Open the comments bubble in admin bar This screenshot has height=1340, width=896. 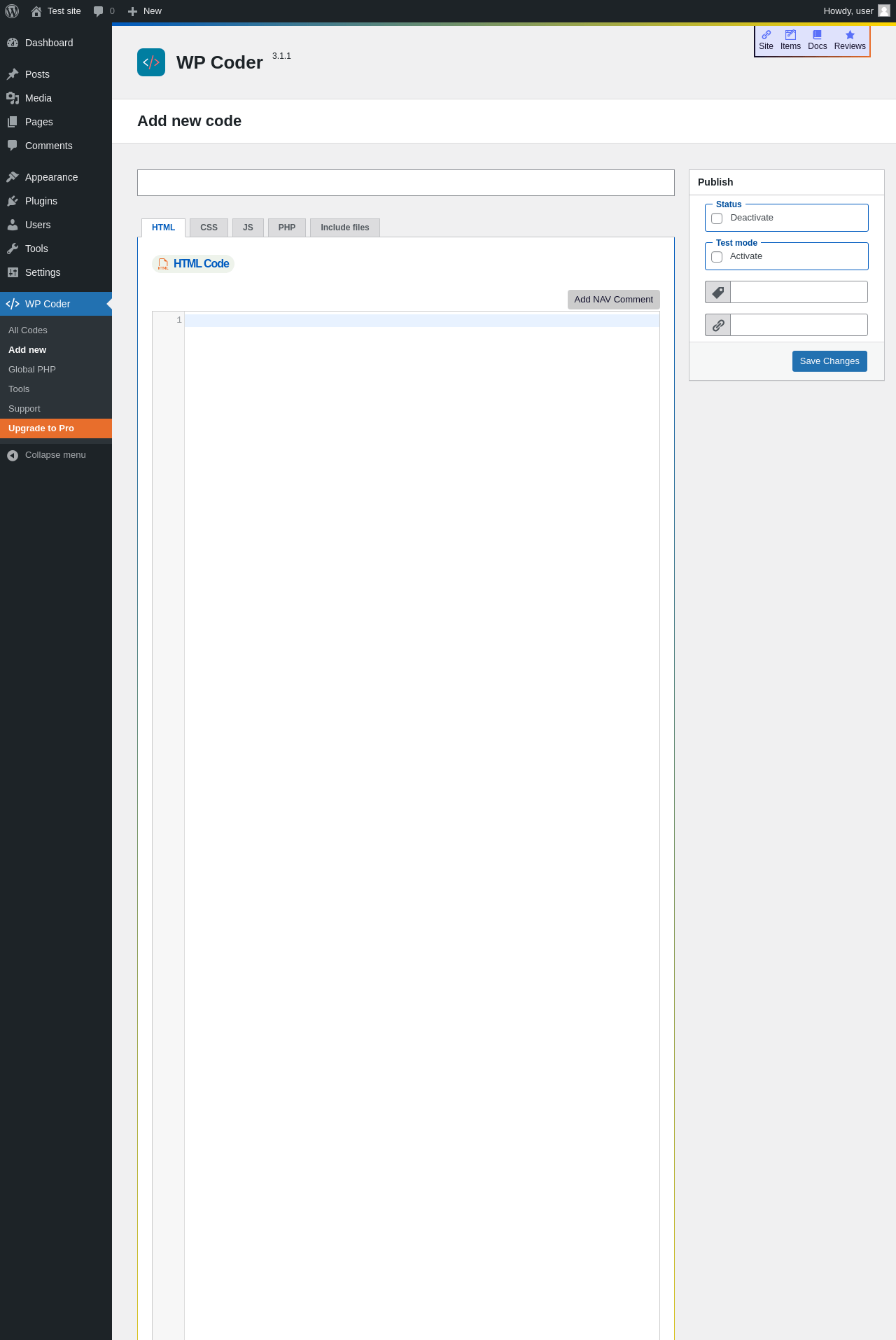104,11
